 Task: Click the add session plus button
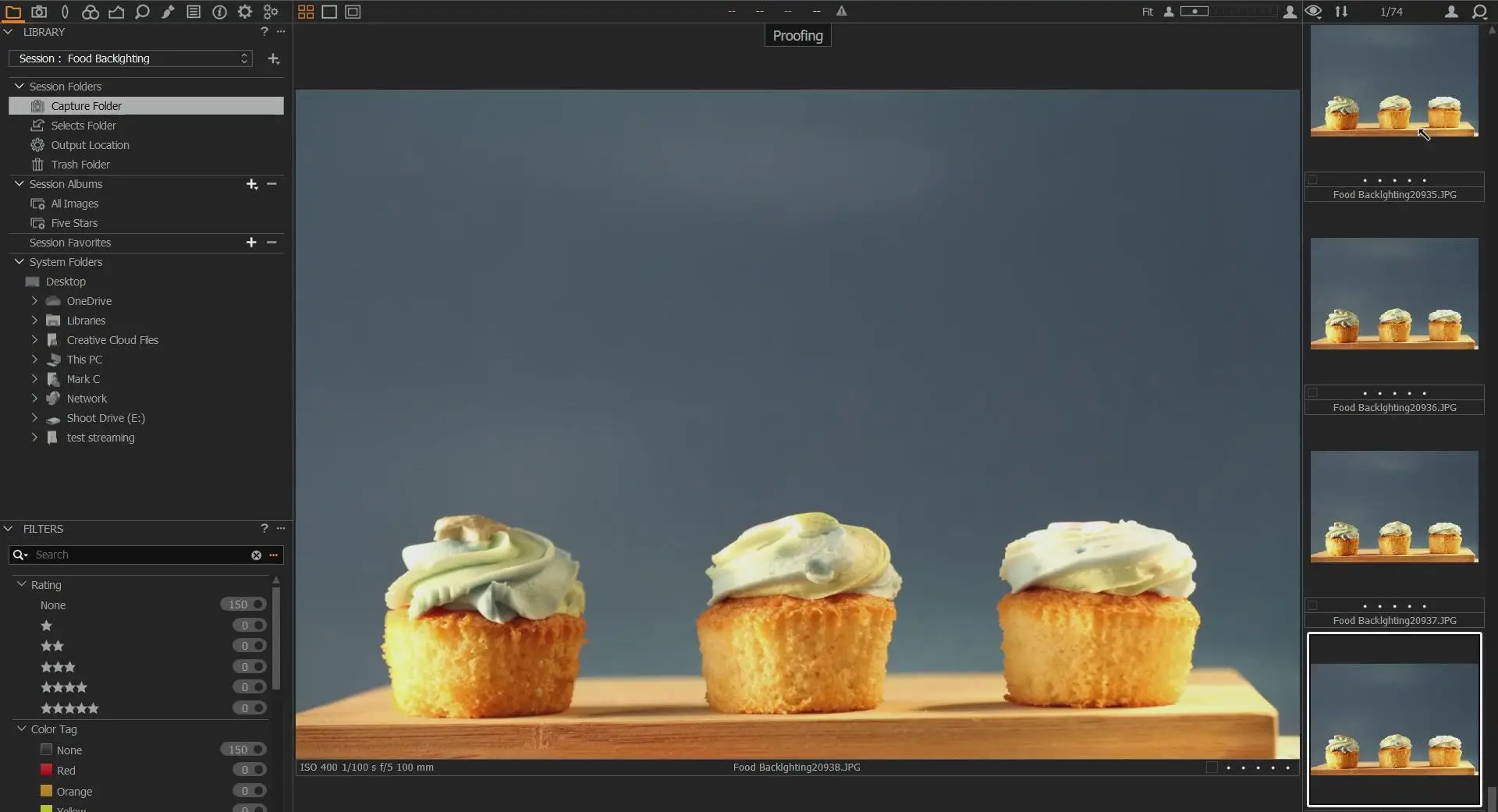click(274, 59)
